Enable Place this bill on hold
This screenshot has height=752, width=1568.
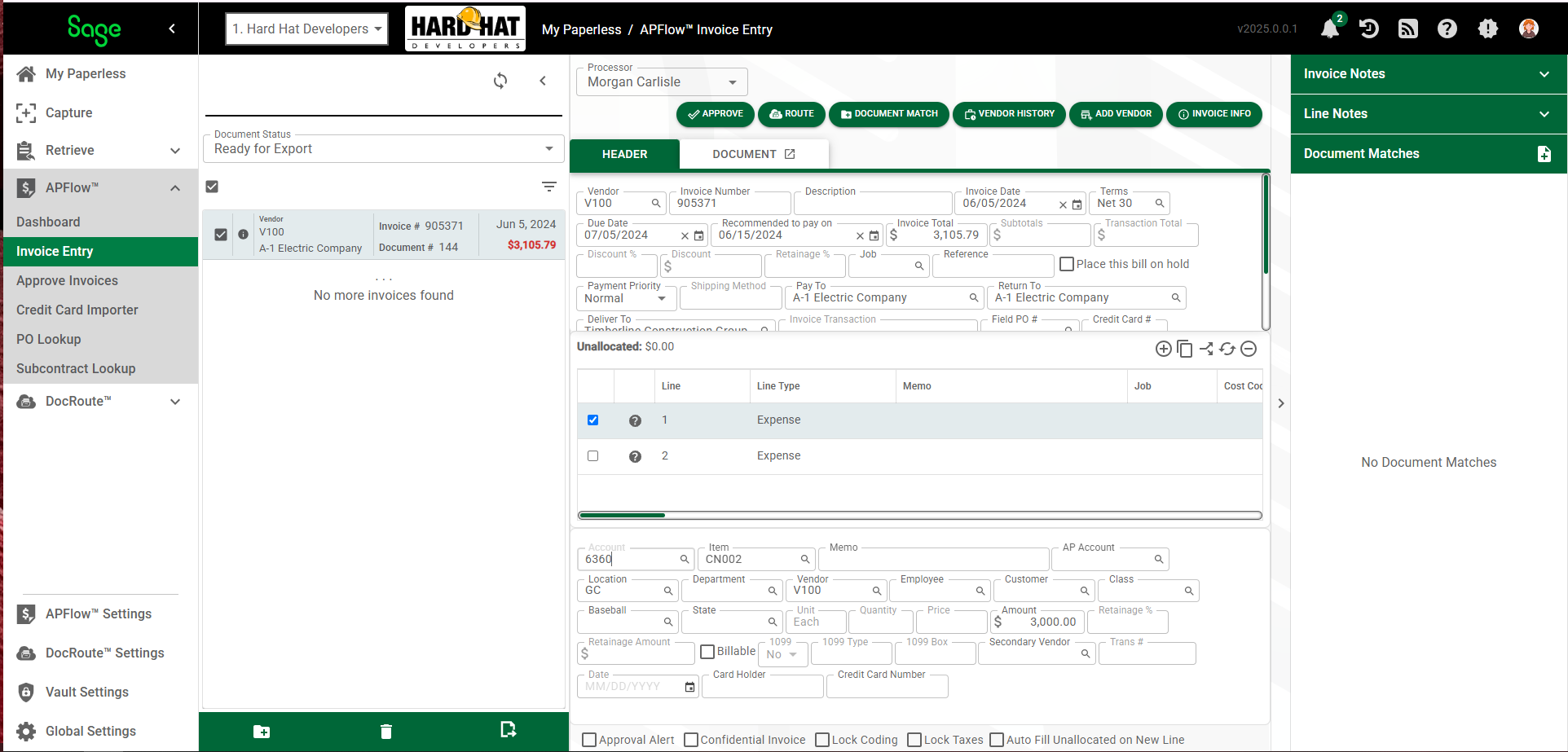1067,264
